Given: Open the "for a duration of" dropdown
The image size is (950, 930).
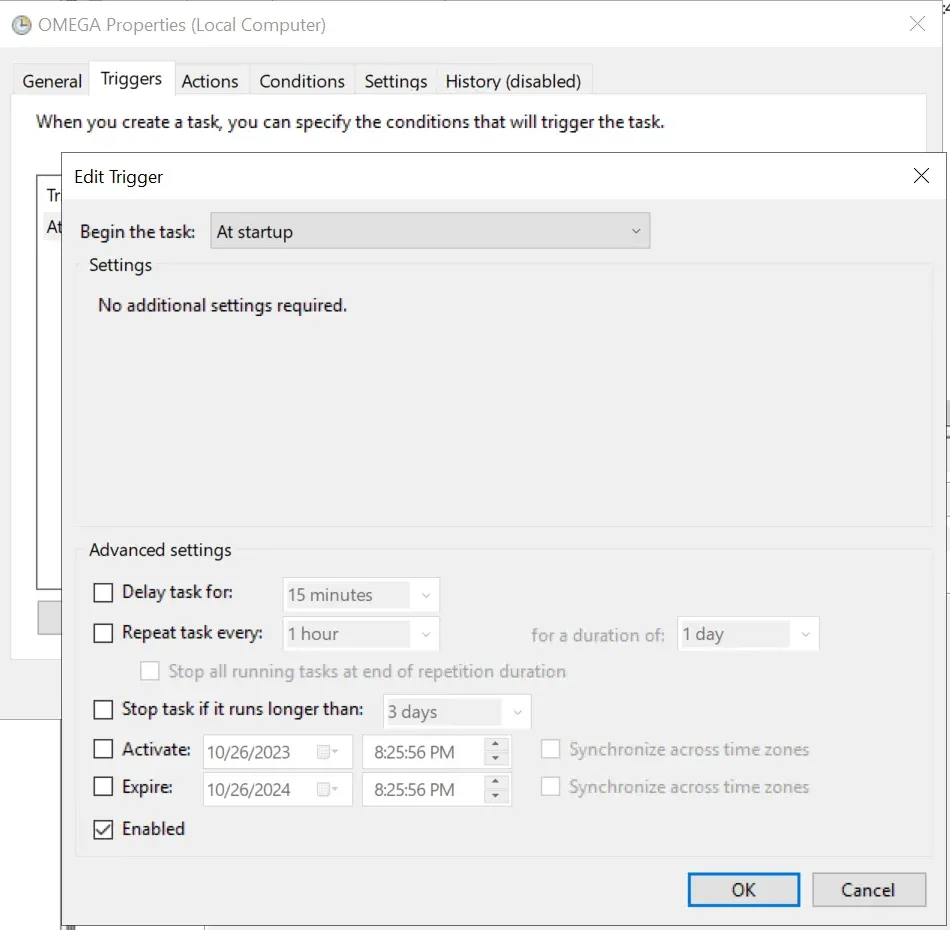Looking at the screenshot, I should point(807,633).
